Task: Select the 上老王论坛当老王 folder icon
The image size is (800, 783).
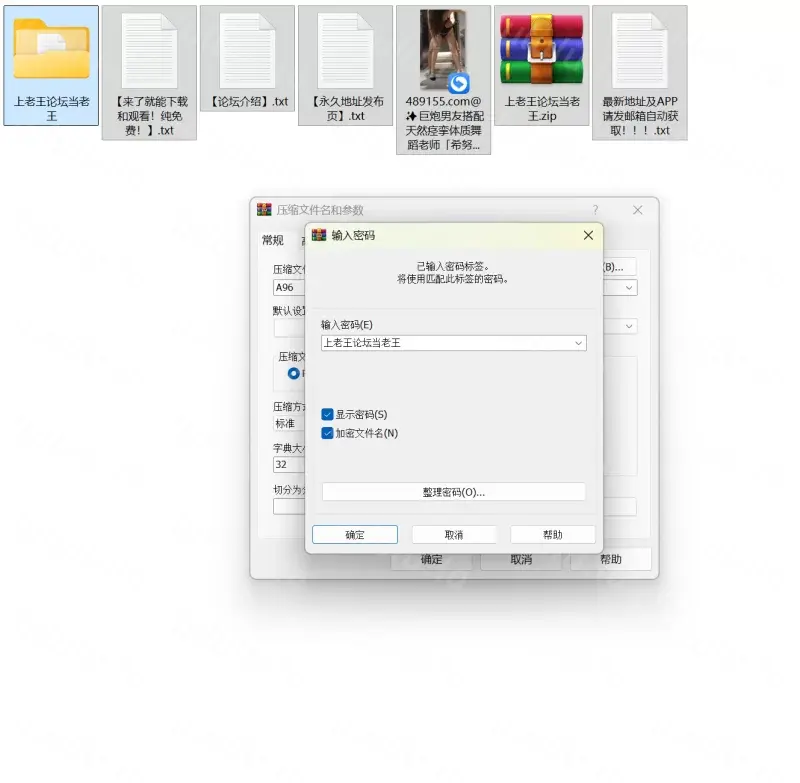Action: pyautogui.click(x=52, y=49)
